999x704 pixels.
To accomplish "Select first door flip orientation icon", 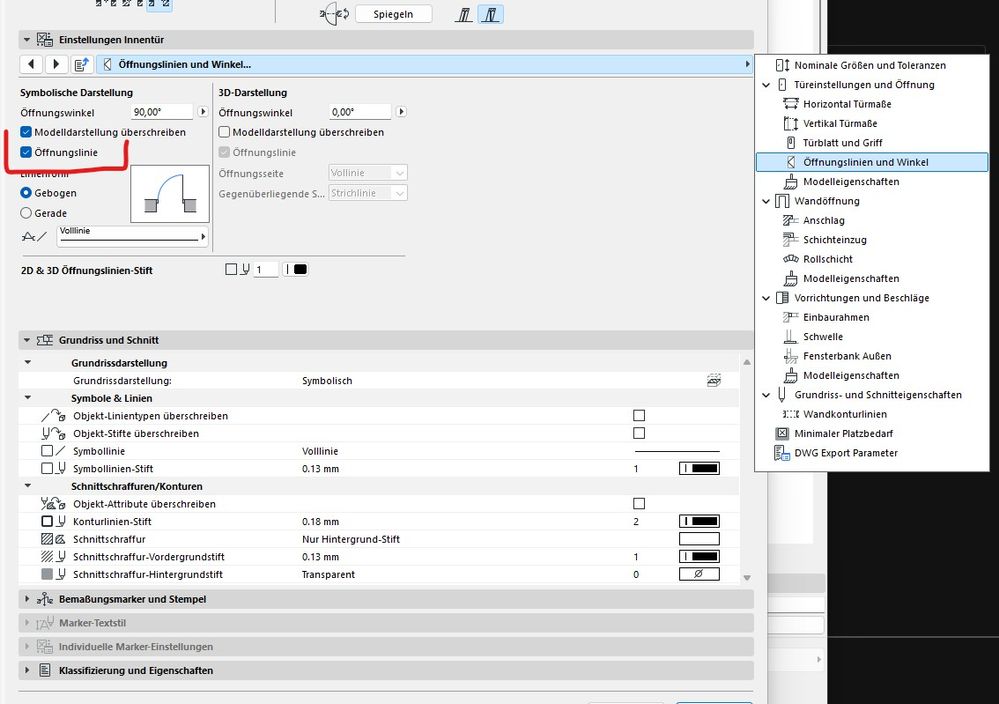I will tap(463, 14).
